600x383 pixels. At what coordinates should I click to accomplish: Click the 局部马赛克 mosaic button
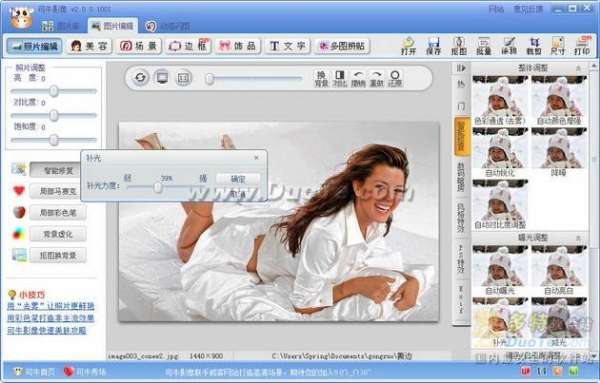coord(58,191)
